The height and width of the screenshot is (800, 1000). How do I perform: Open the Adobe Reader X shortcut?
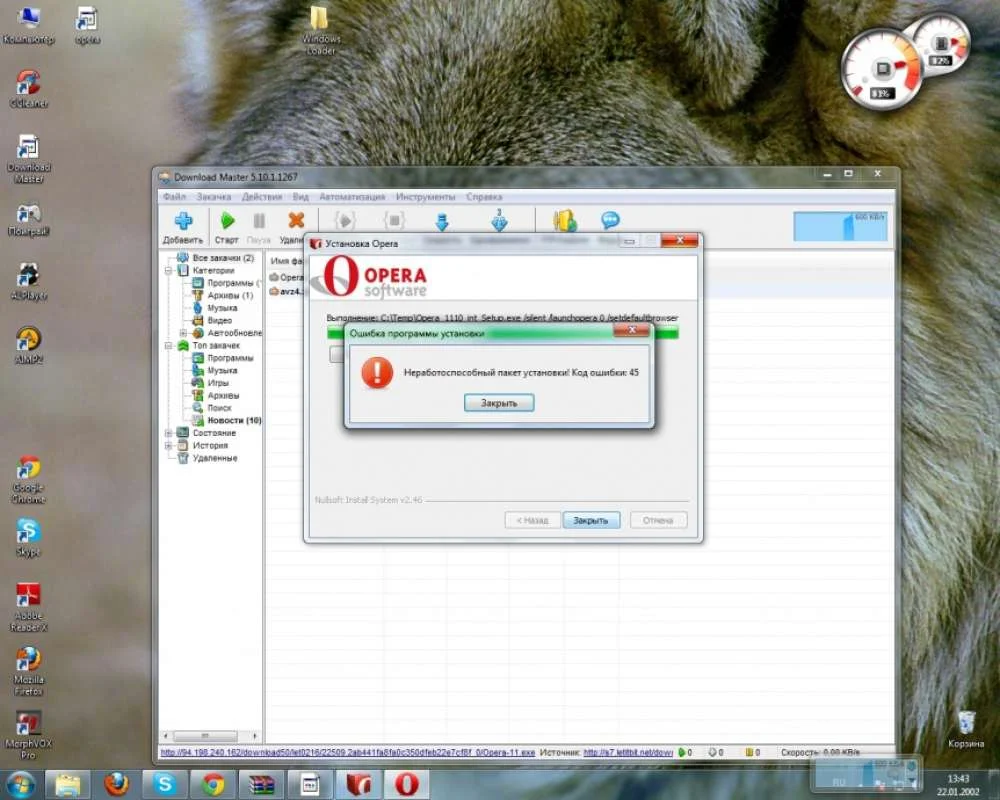point(29,607)
